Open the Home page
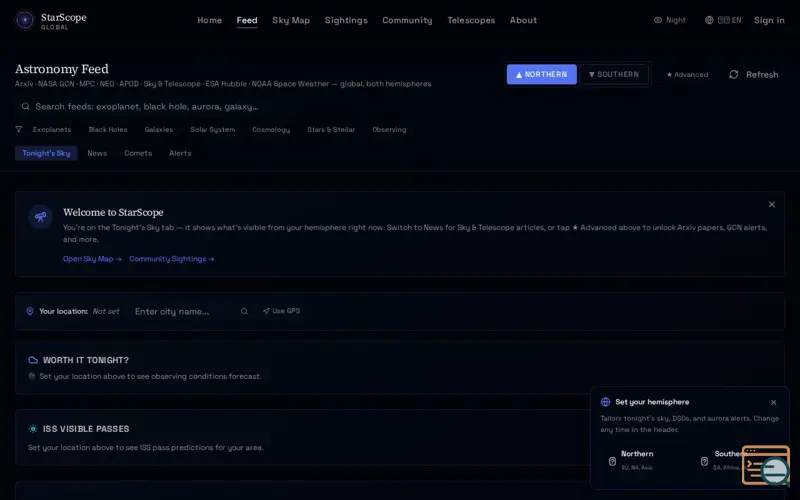Screen dimensions: 800x500 pos(209,20)
